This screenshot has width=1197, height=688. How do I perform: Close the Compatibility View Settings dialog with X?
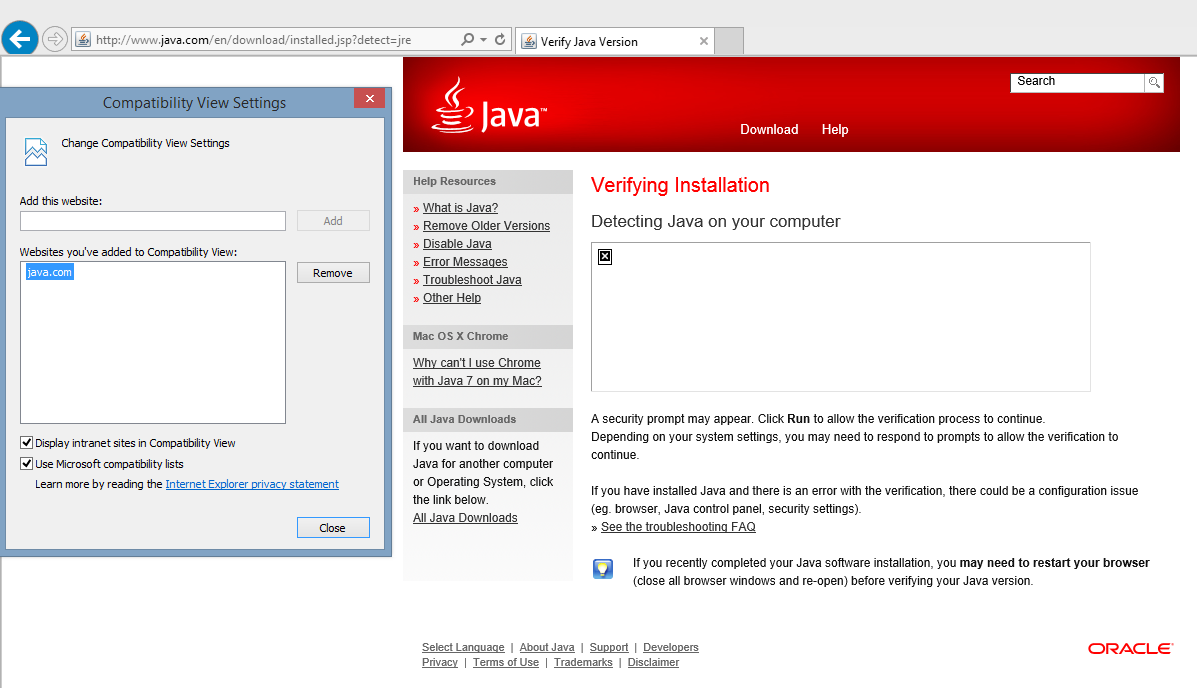[369, 98]
